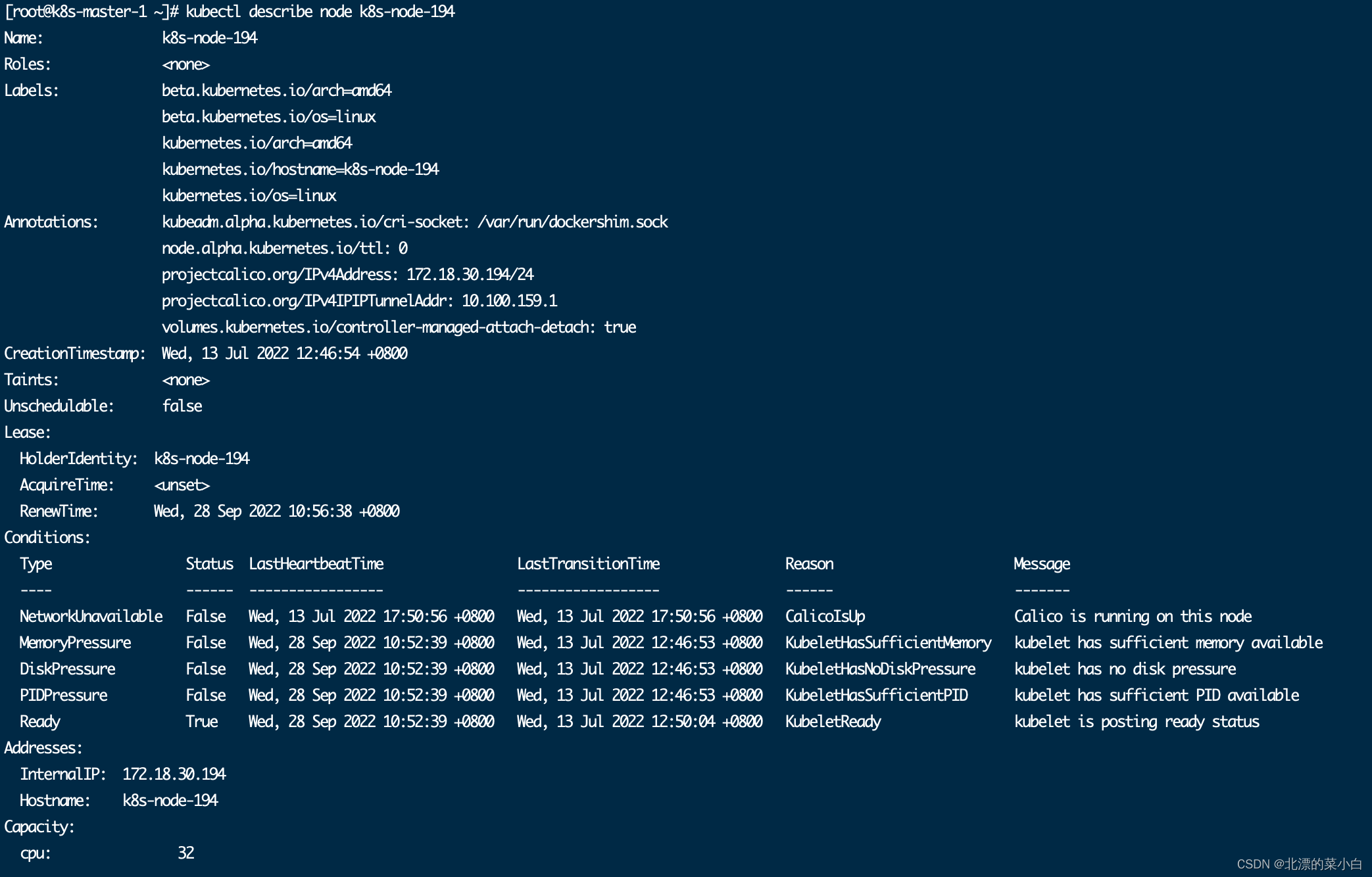Click the LastHeartbeatTime column header
This screenshot has height=877, width=1372.
[316, 564]
